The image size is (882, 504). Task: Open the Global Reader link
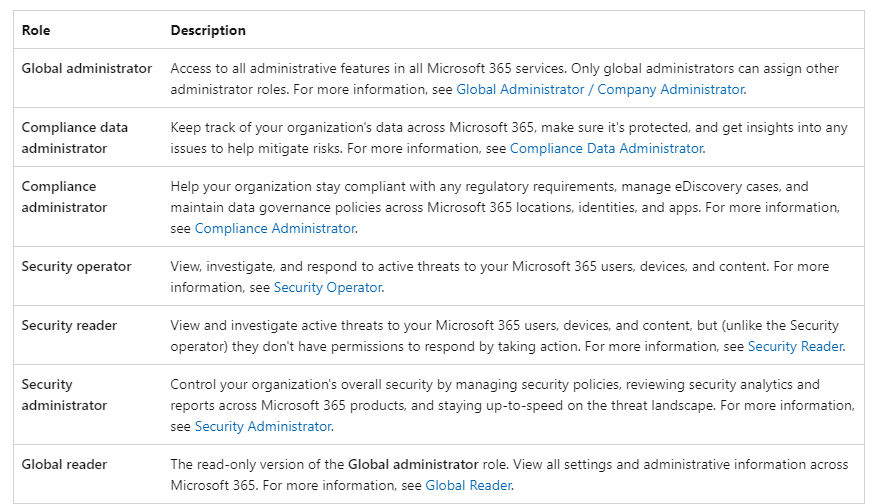click(x=469, y=485)
